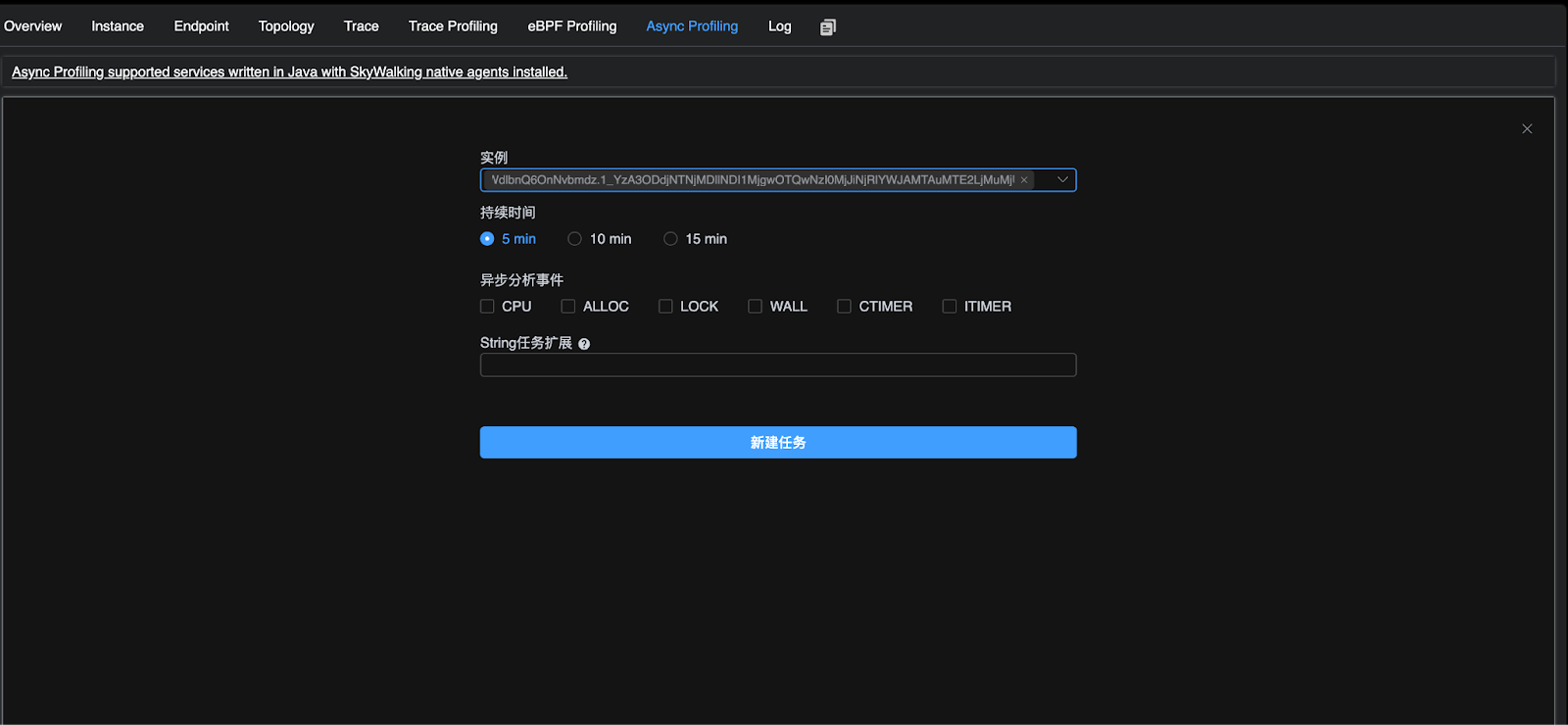Viewport: 1568px width, 725px height.
Task: Expand the 实例 instance dropdown arrow
Action: 1062,180
